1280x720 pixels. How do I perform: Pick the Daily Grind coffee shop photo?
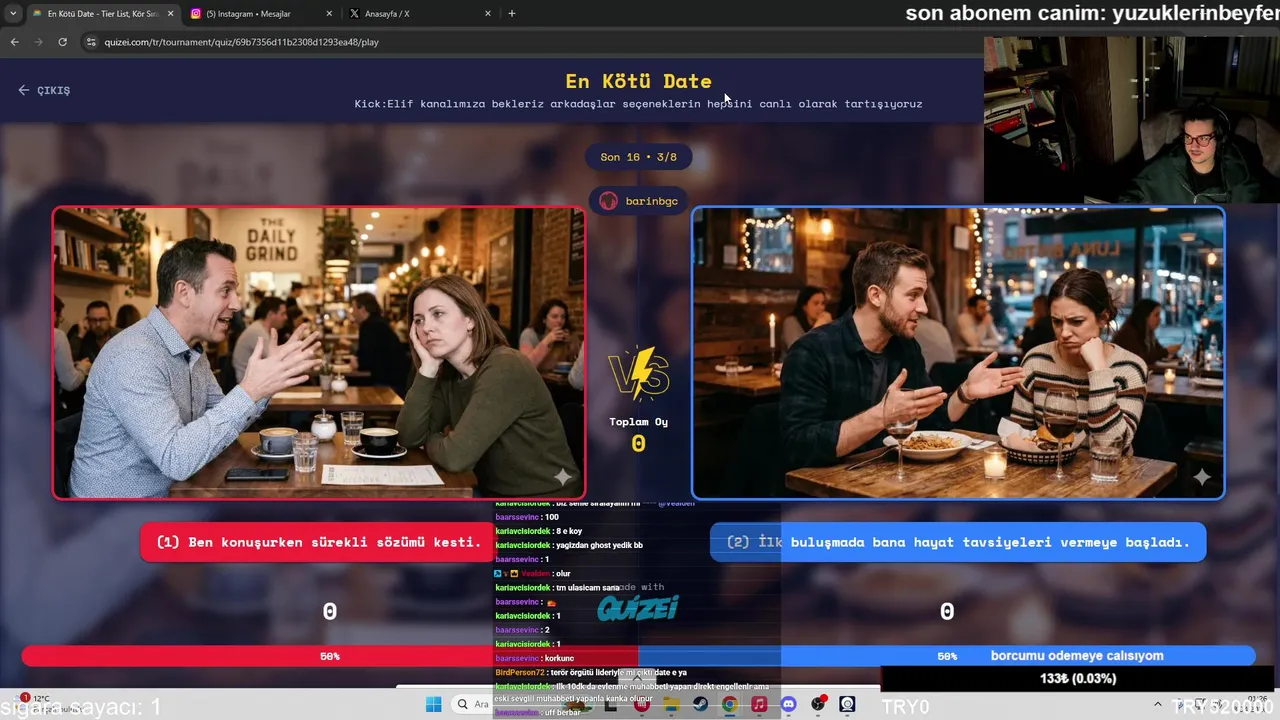click(319, 353)
